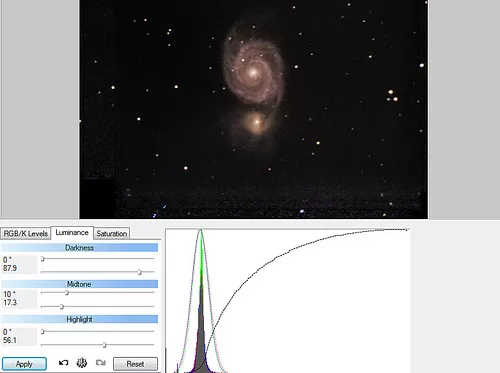Click the companion galaxy below the spiral

point(257,122)
